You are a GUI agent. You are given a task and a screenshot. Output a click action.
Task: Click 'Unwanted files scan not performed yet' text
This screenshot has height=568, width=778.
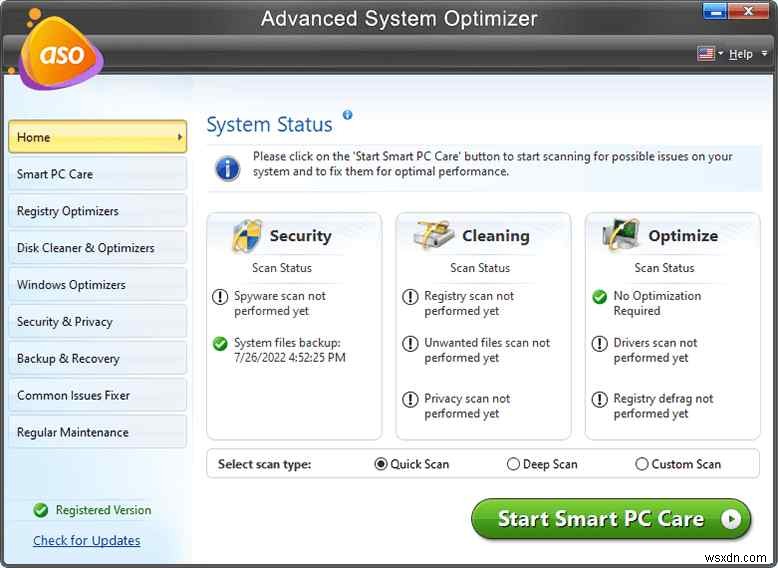tap(487, 350)
